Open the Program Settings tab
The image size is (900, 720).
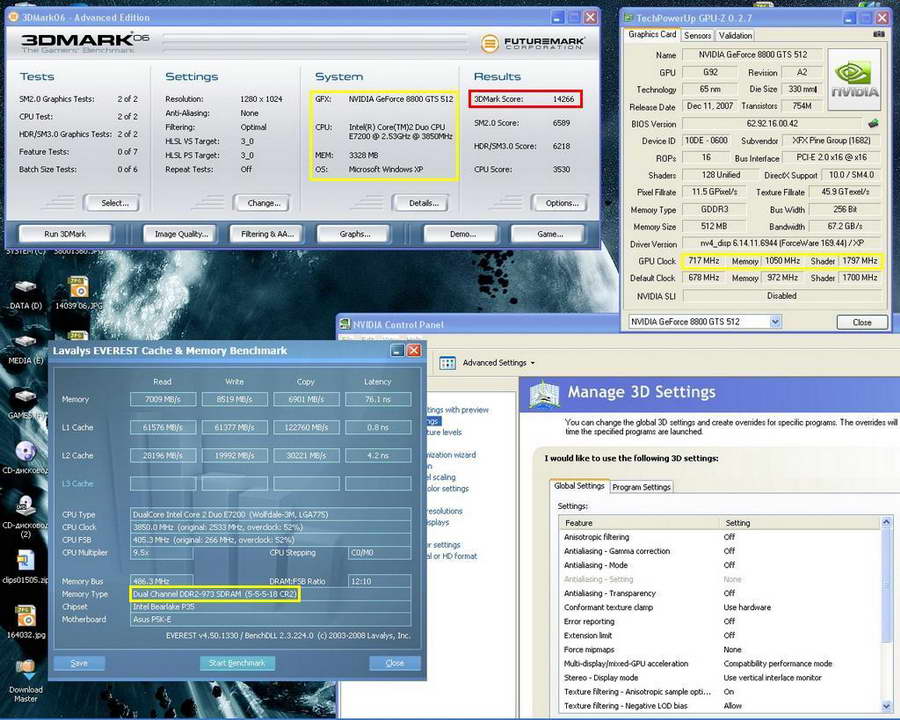point(641,487)
